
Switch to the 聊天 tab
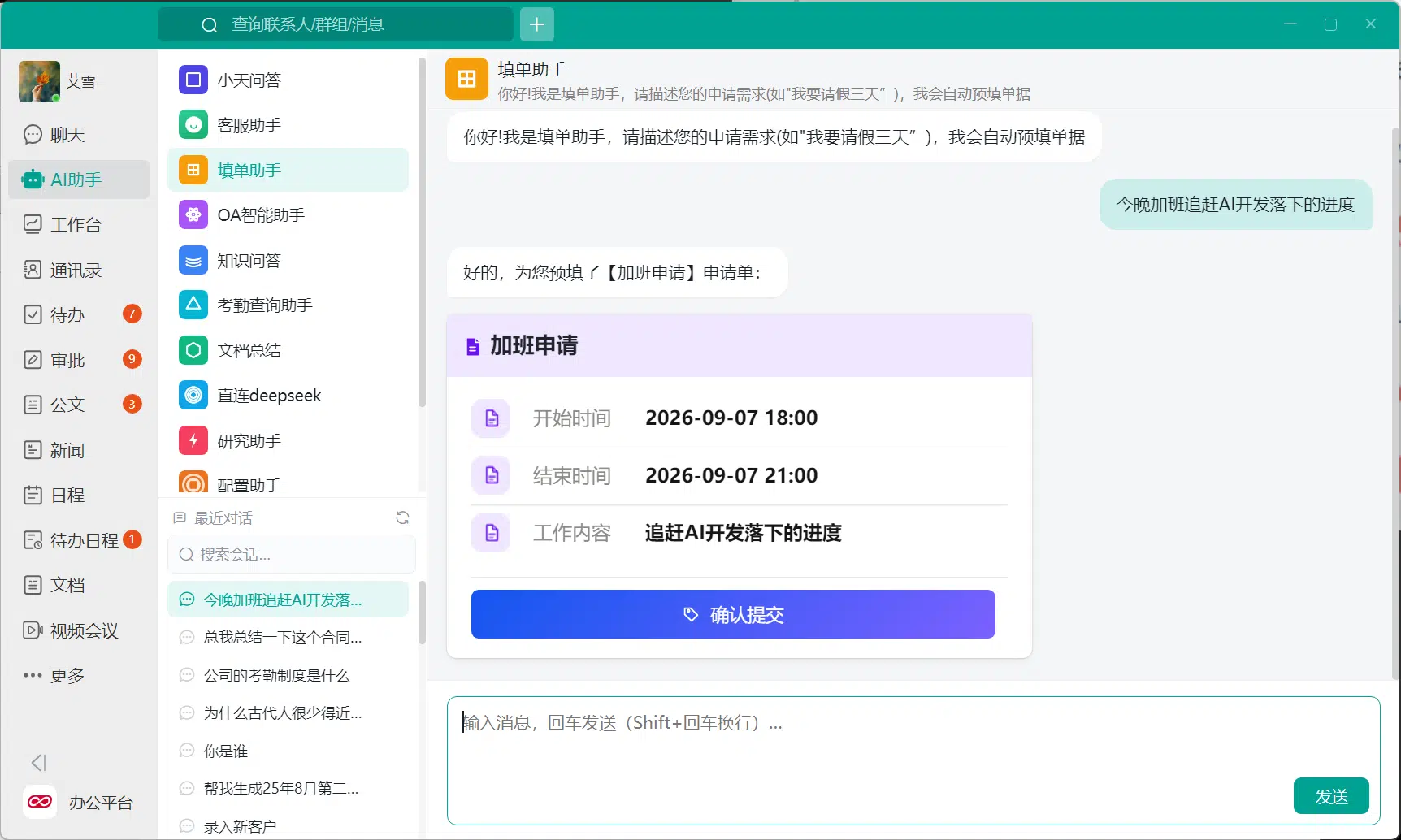(x=79, y=135)
